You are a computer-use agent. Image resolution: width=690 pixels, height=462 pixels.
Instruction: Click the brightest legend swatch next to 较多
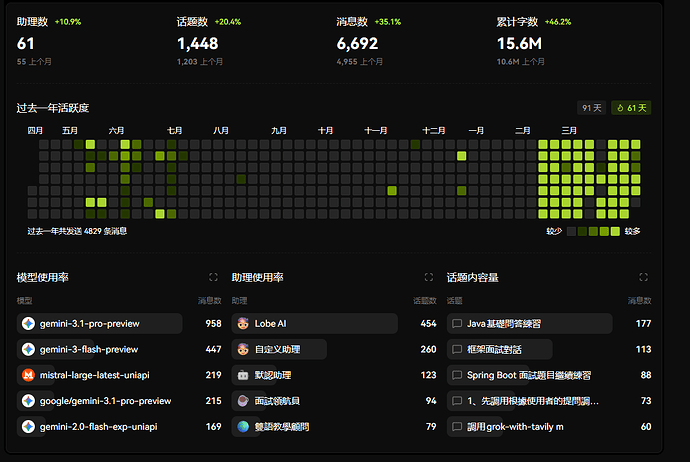coord(615,231)
